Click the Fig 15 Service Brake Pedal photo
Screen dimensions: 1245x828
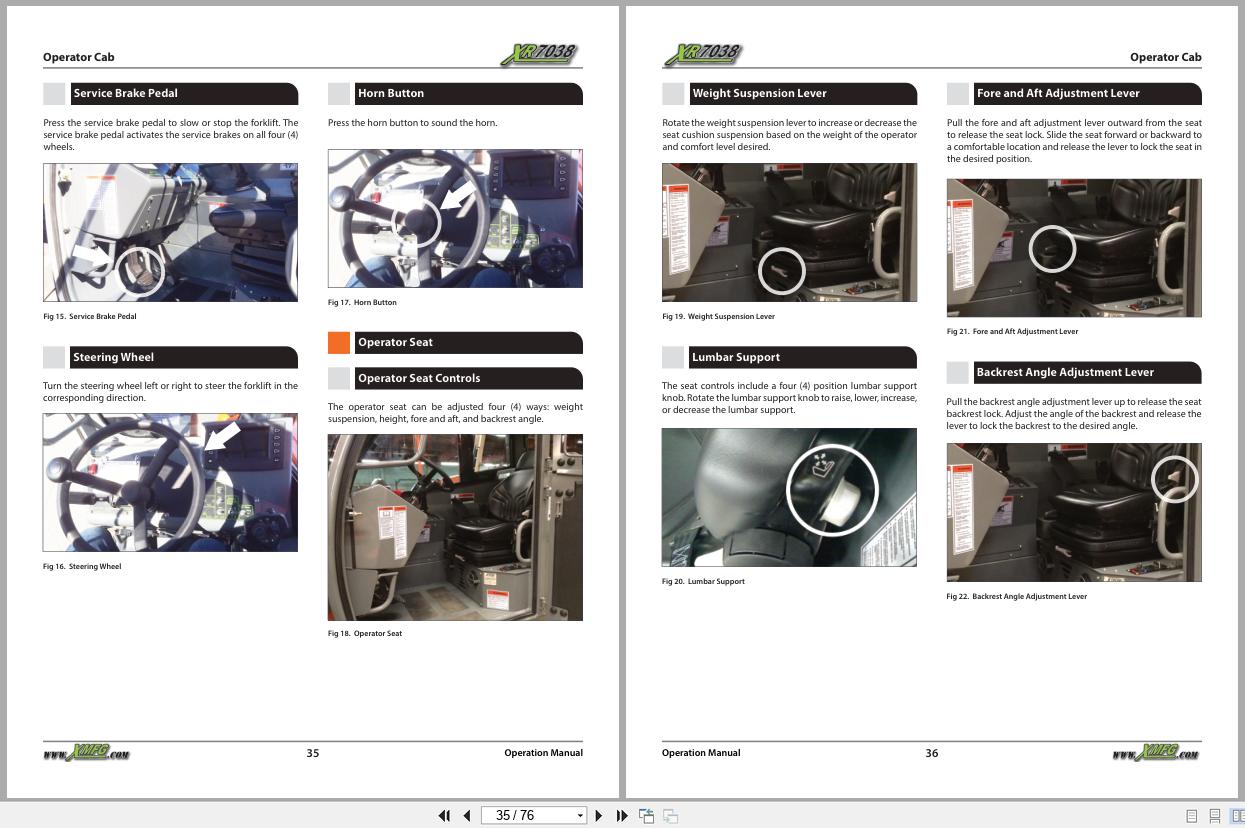(170, 232)
